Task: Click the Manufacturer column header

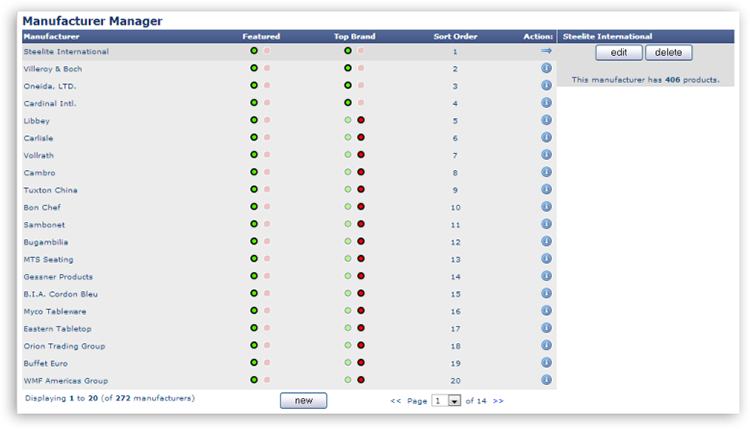Action: point(51,36)
